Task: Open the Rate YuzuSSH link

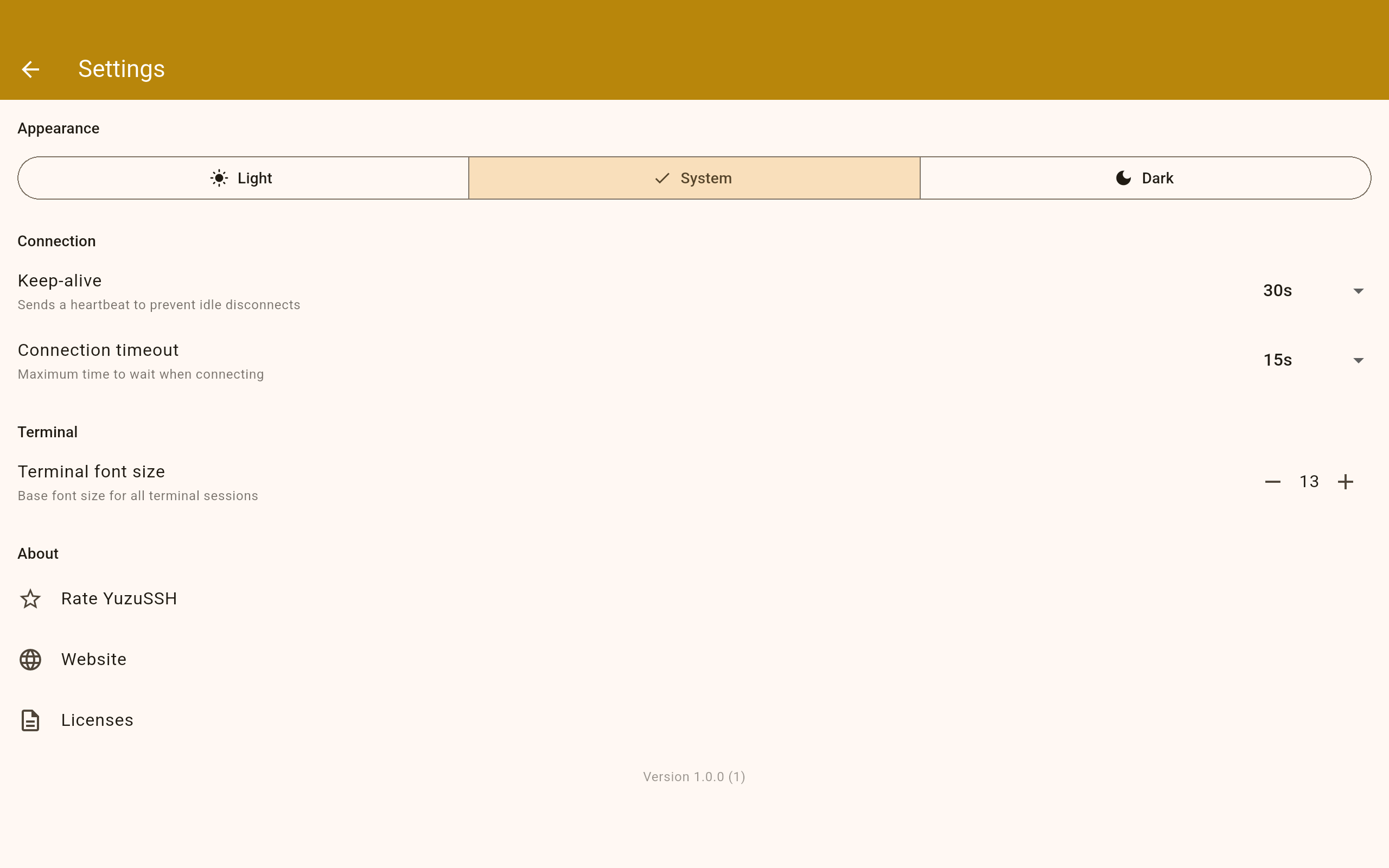Action: [119, 599]
